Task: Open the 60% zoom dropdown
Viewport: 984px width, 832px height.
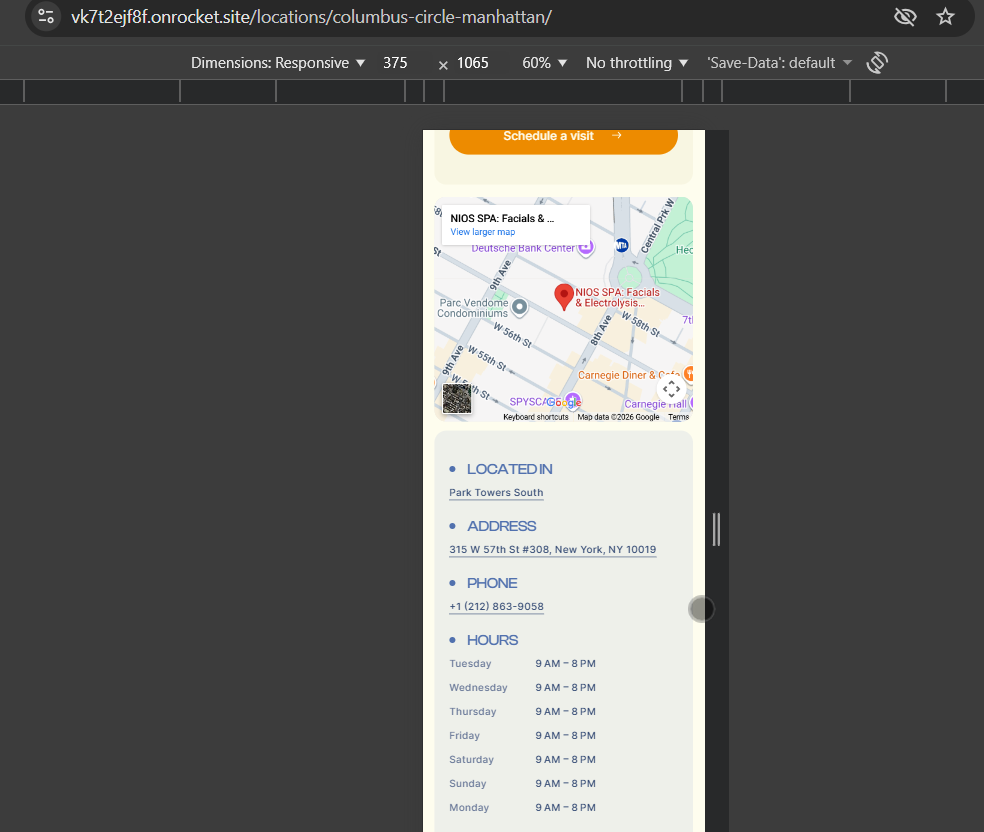Action: click(544, 63)
